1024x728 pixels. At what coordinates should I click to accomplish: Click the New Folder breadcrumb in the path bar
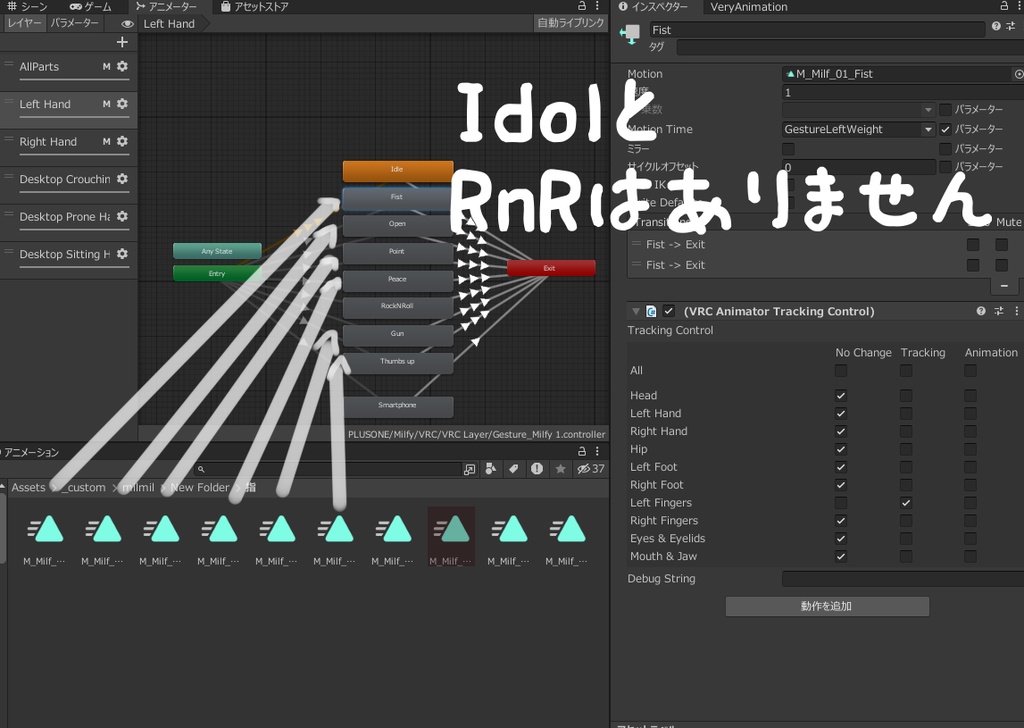pos(199,488)
